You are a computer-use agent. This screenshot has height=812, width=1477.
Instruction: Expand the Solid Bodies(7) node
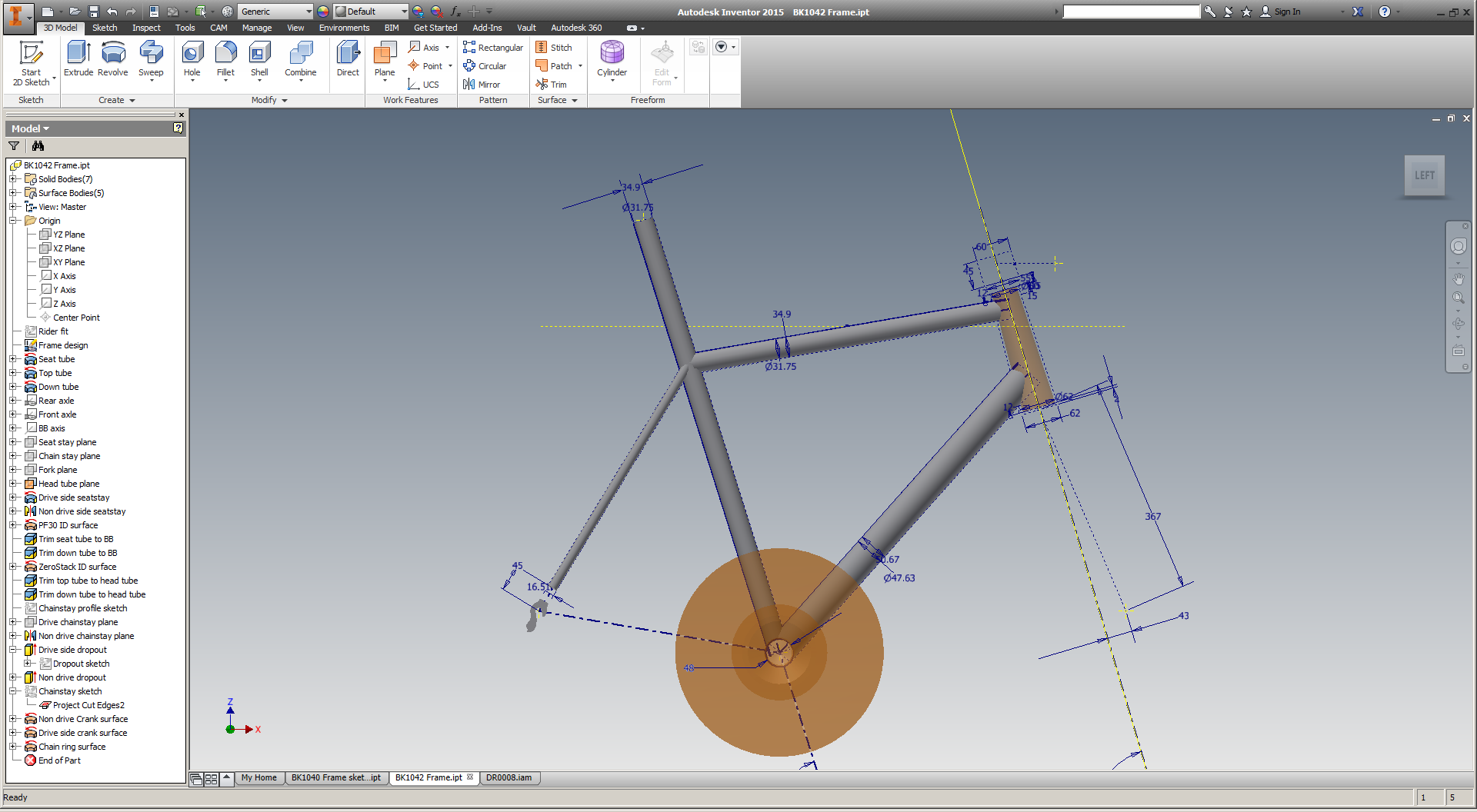coord(13,179)
